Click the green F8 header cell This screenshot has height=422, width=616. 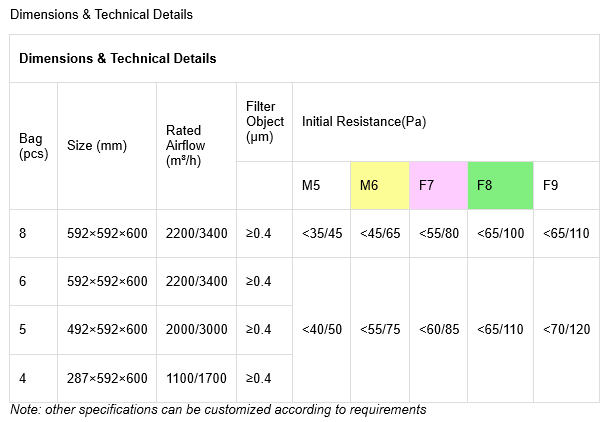coord(500,185)
